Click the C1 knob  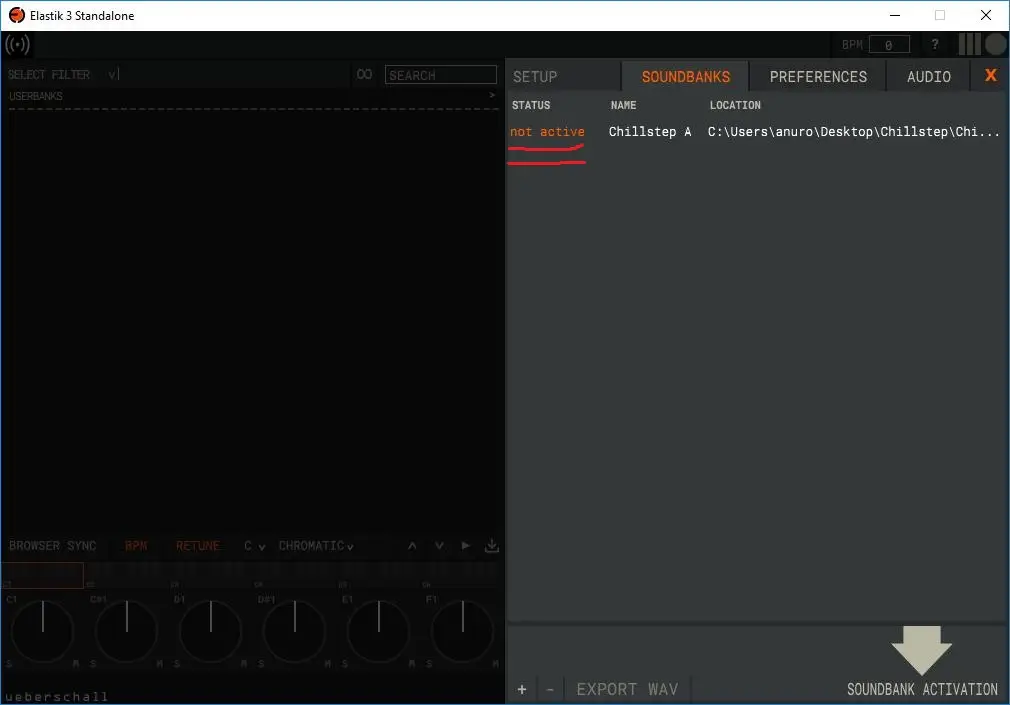coord(43,632)
